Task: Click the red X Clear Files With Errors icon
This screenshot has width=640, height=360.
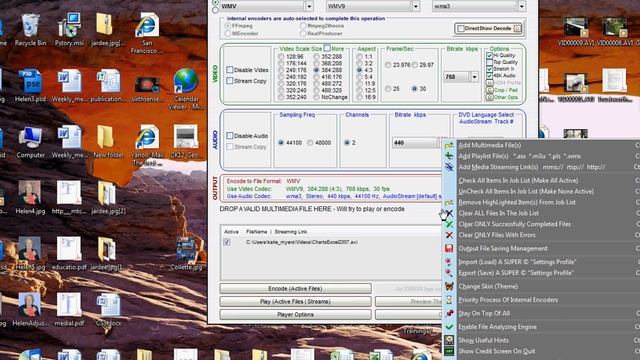Action: pyautogui.click(x=449, y=235)
